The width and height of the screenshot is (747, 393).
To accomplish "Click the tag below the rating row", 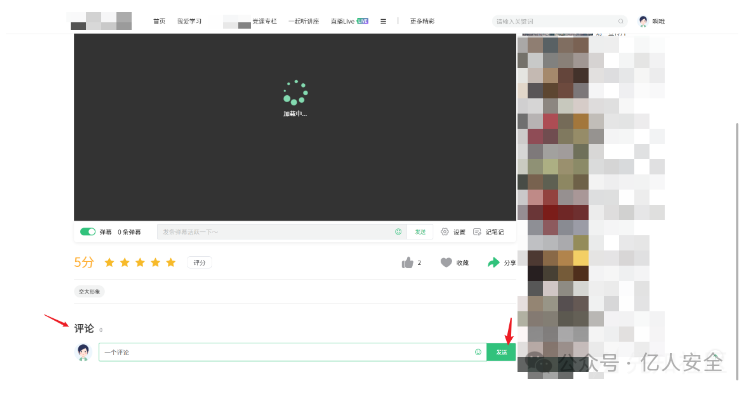I will coord(89,292).
